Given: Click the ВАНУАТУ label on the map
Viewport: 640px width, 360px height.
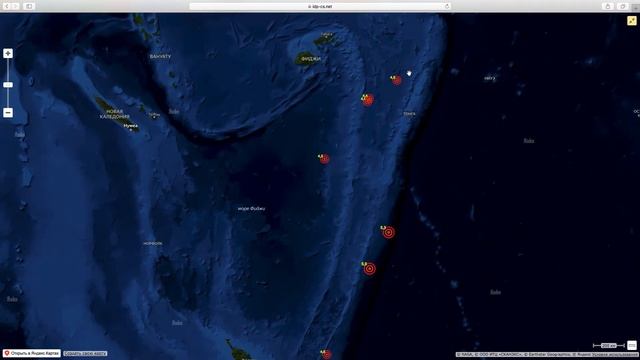Looking at the screenshot, I should coord(160,56).
